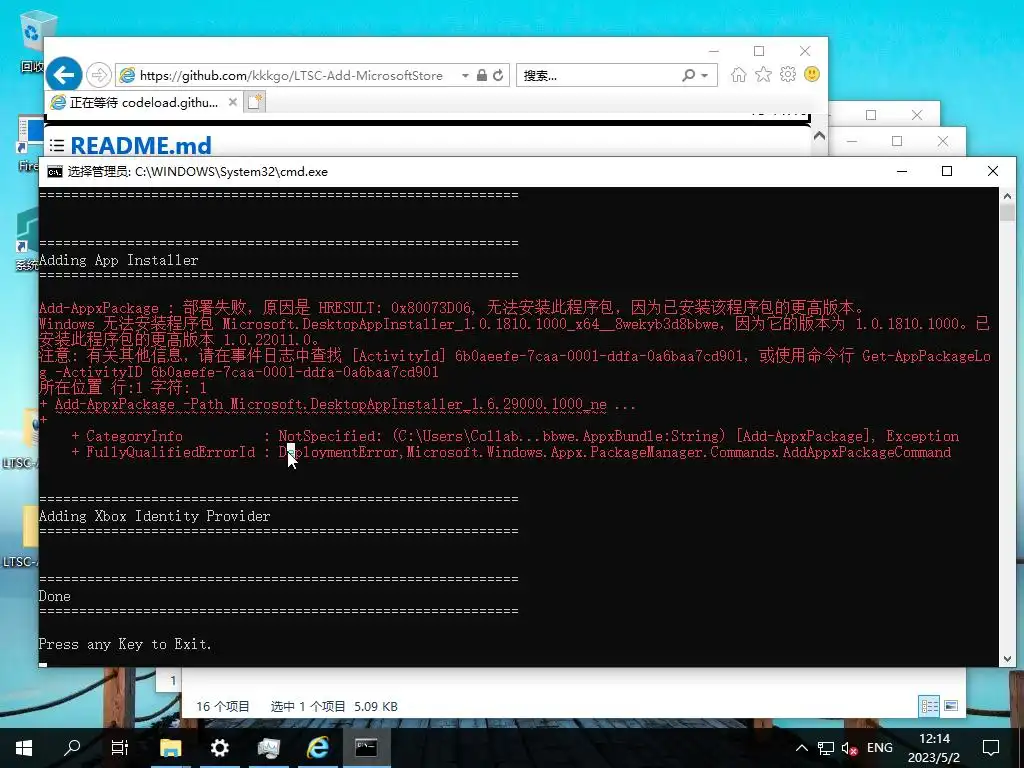Go back in Internet Explorer
This screenshot has height=768, width=1024.
(64, 75)
